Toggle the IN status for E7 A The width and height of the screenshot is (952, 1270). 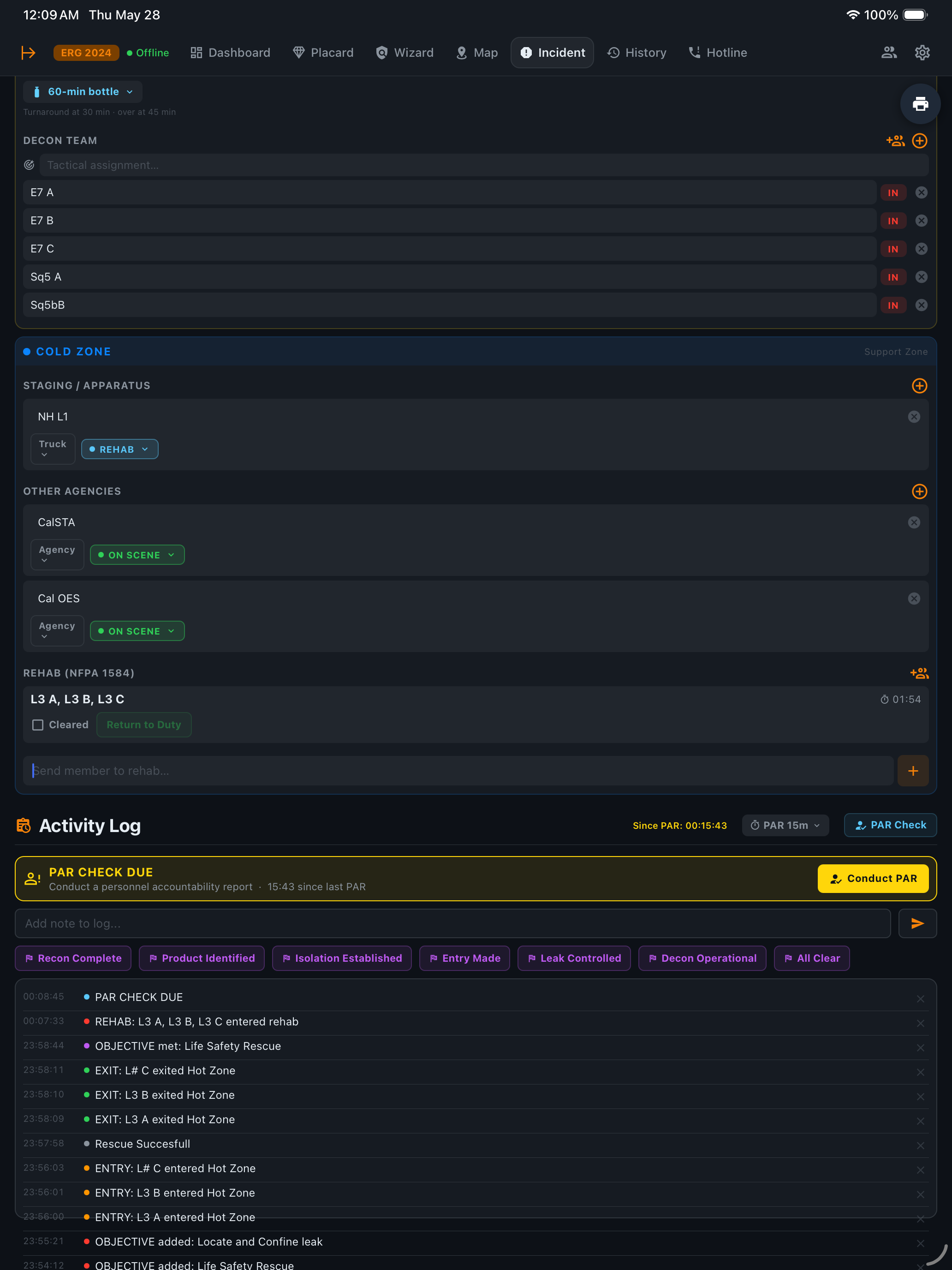[893, 193]
